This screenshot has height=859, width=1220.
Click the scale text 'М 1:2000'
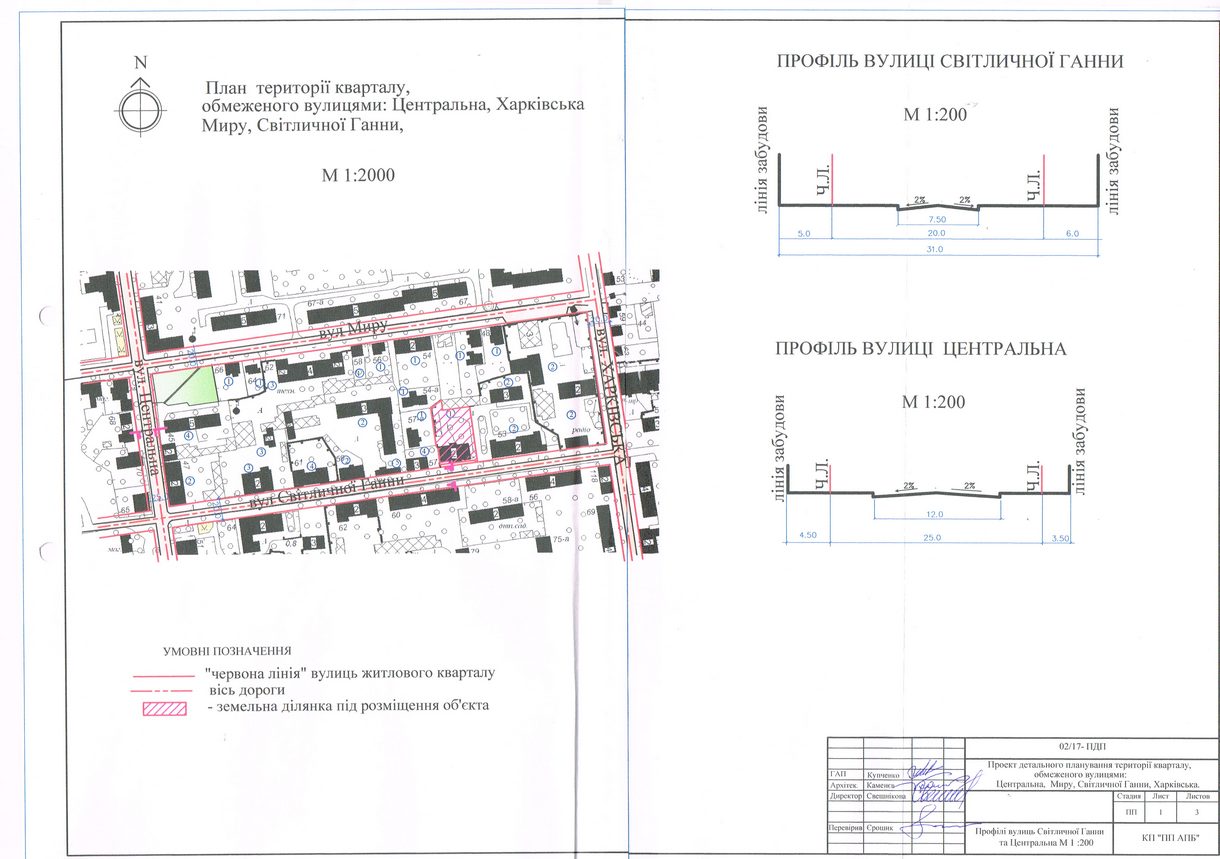point(357,175)
